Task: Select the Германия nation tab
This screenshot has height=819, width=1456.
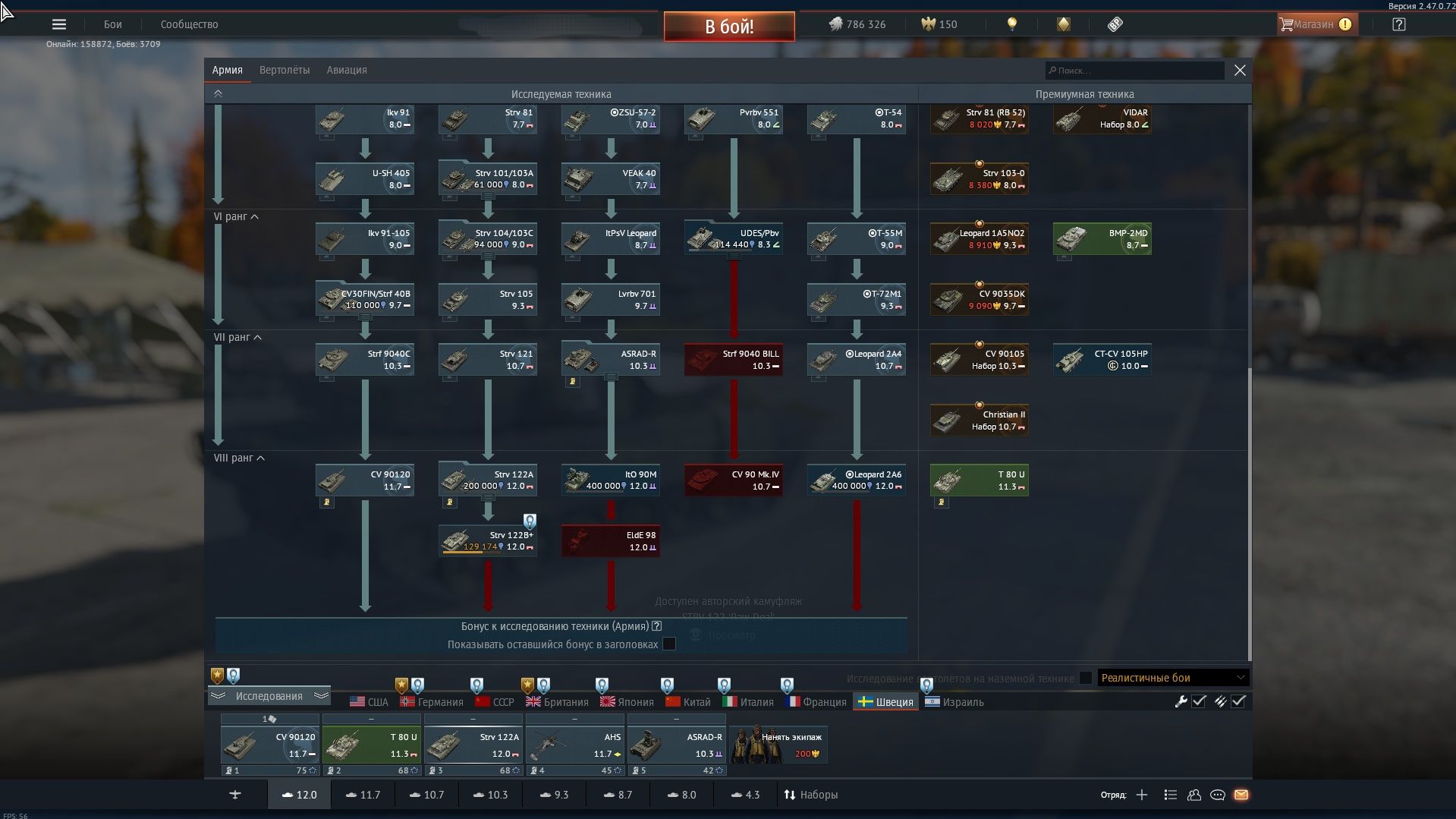Action: click(432, 702)
